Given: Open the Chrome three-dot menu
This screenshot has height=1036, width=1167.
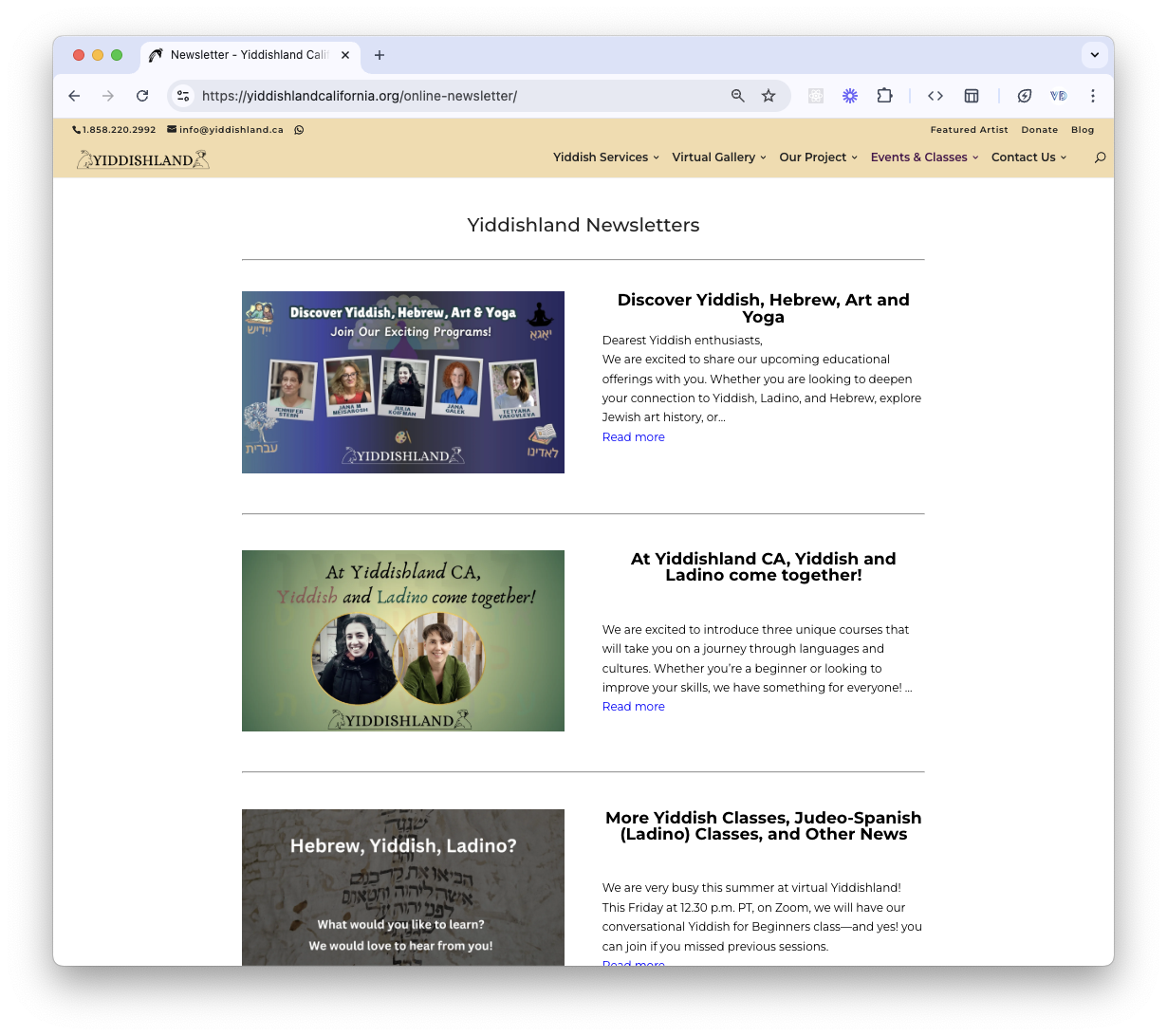Looking at the screenshot, I should coord(1093,96).
